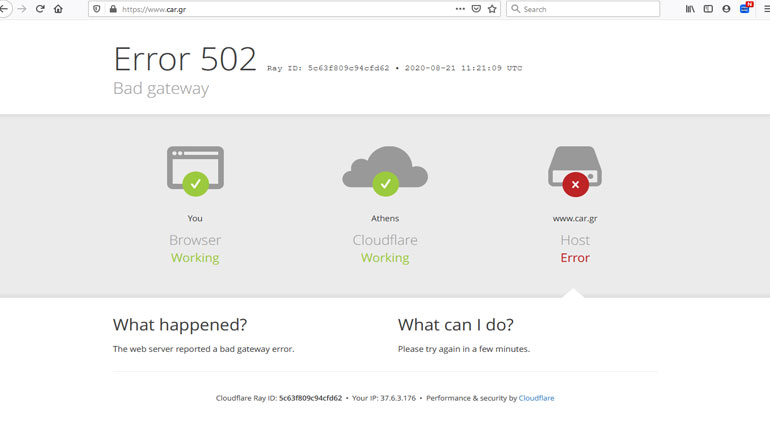The height and width of the screenshot is (433, 770).
Task: Save page to Pocket
Action: 476,9
